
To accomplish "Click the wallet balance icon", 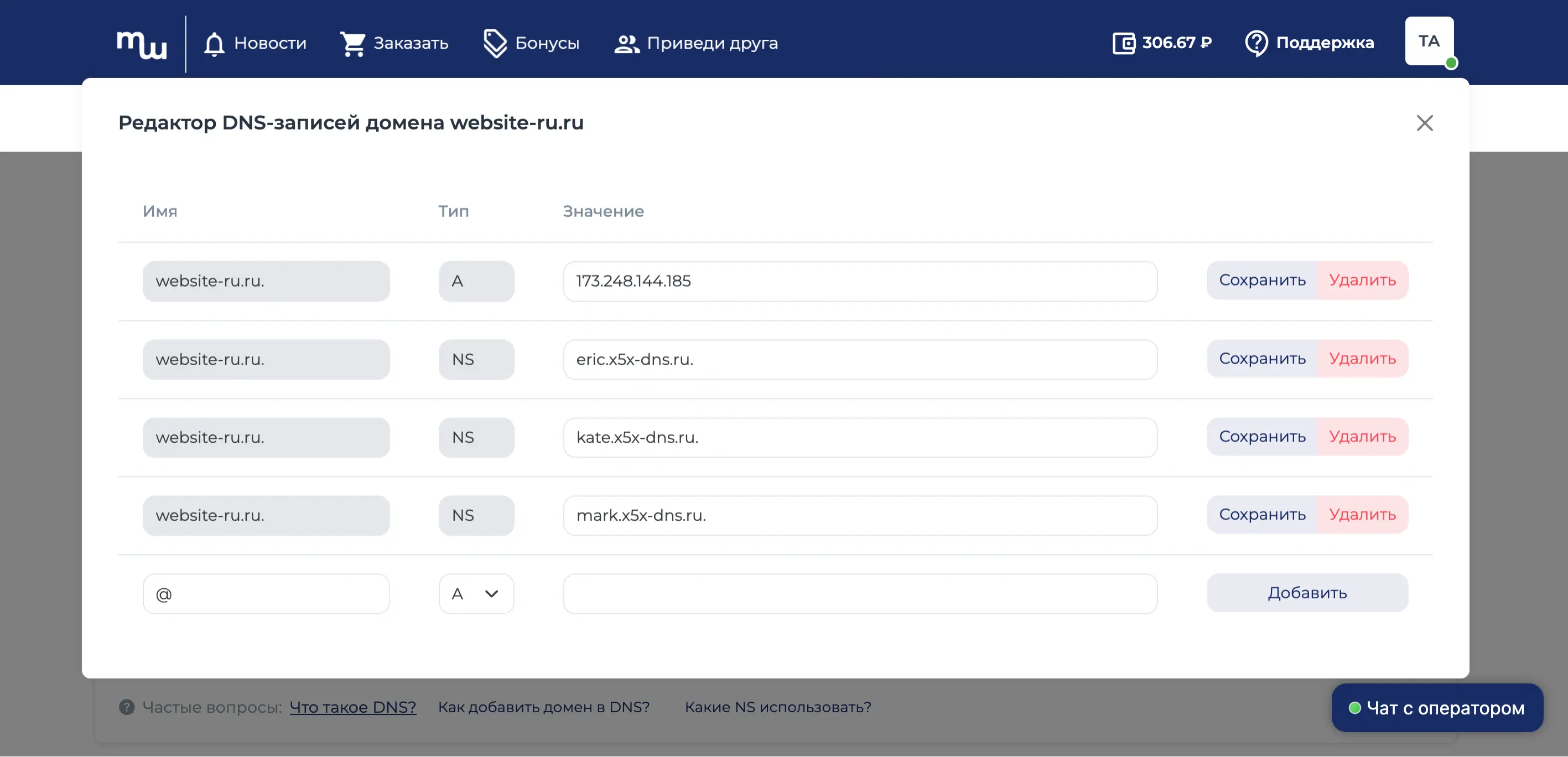I will click(x=1124, y=43).
